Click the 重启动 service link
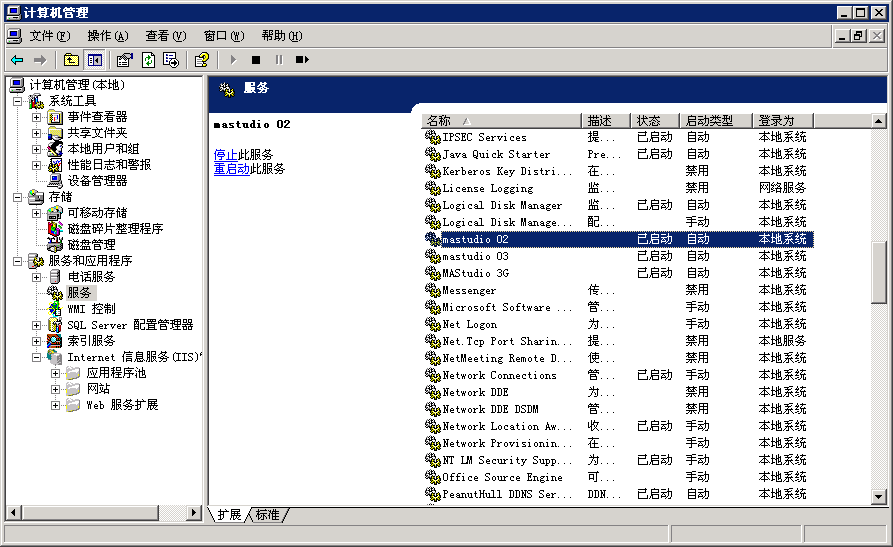 pos(231,169)
